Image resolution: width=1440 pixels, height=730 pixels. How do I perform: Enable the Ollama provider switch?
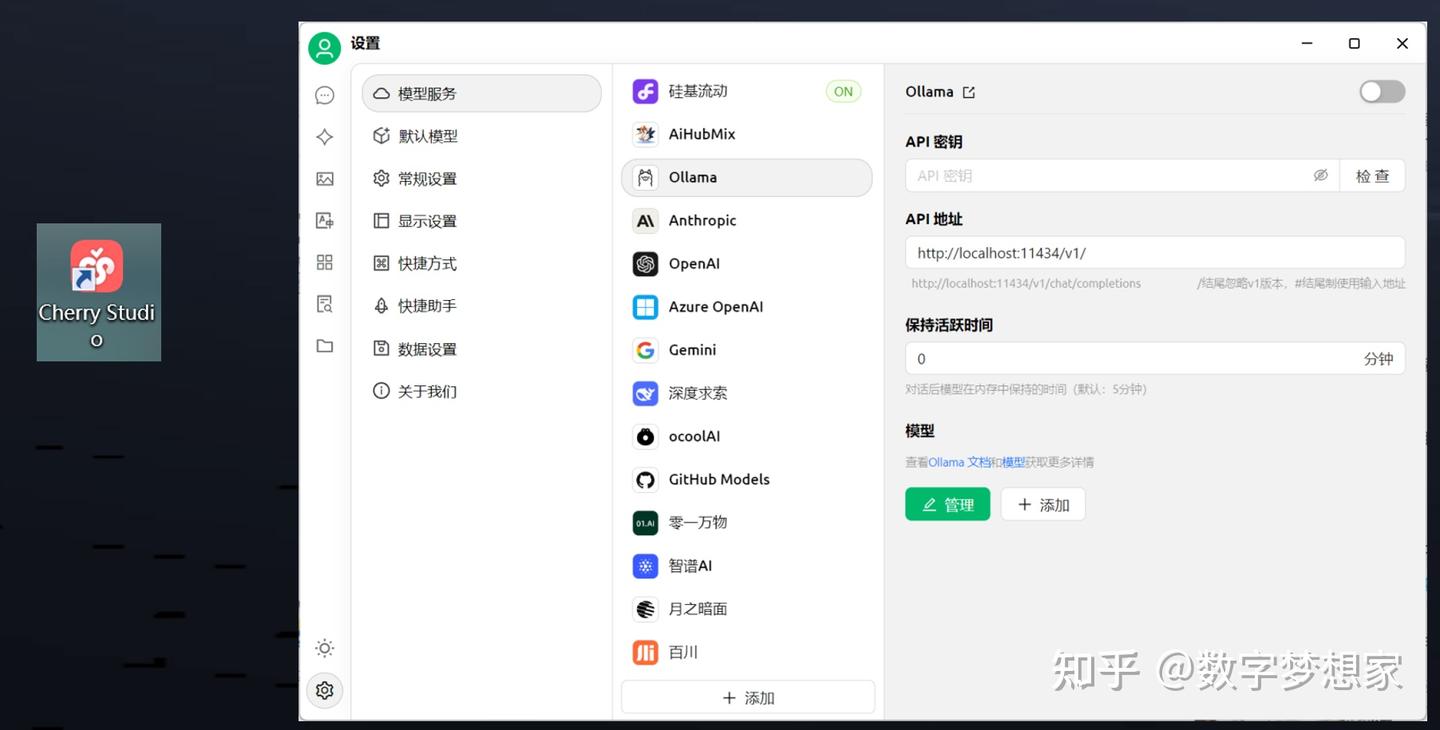coord(1382,92)
